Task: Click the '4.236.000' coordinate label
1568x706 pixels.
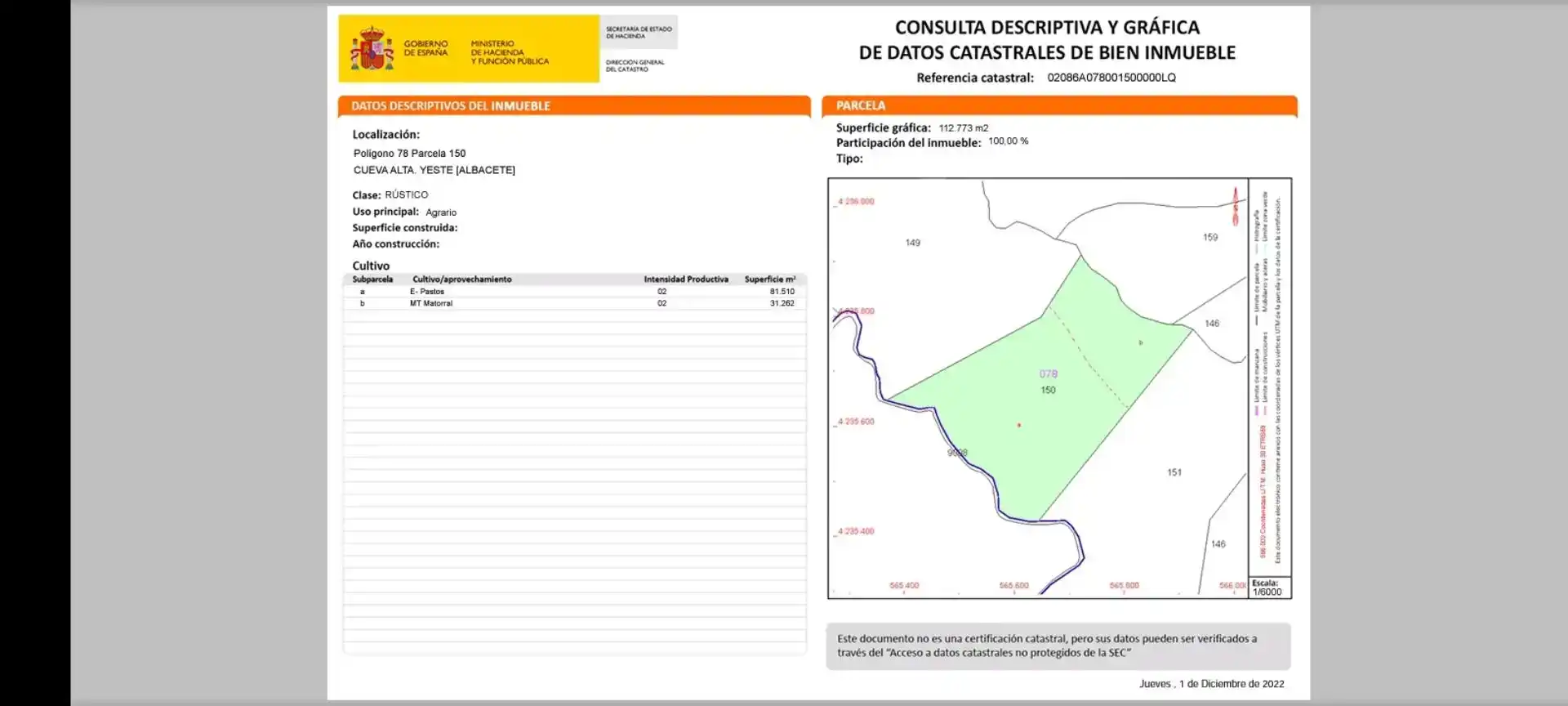Action: (856, 201)
